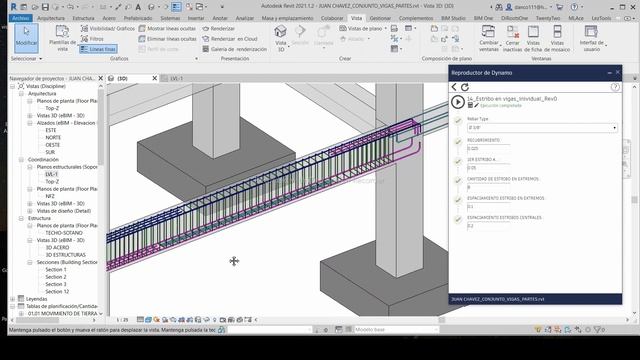This screenshot has width=640, height=360.
Task: Open the Revit application home icon
Action: tap(13, 7)
